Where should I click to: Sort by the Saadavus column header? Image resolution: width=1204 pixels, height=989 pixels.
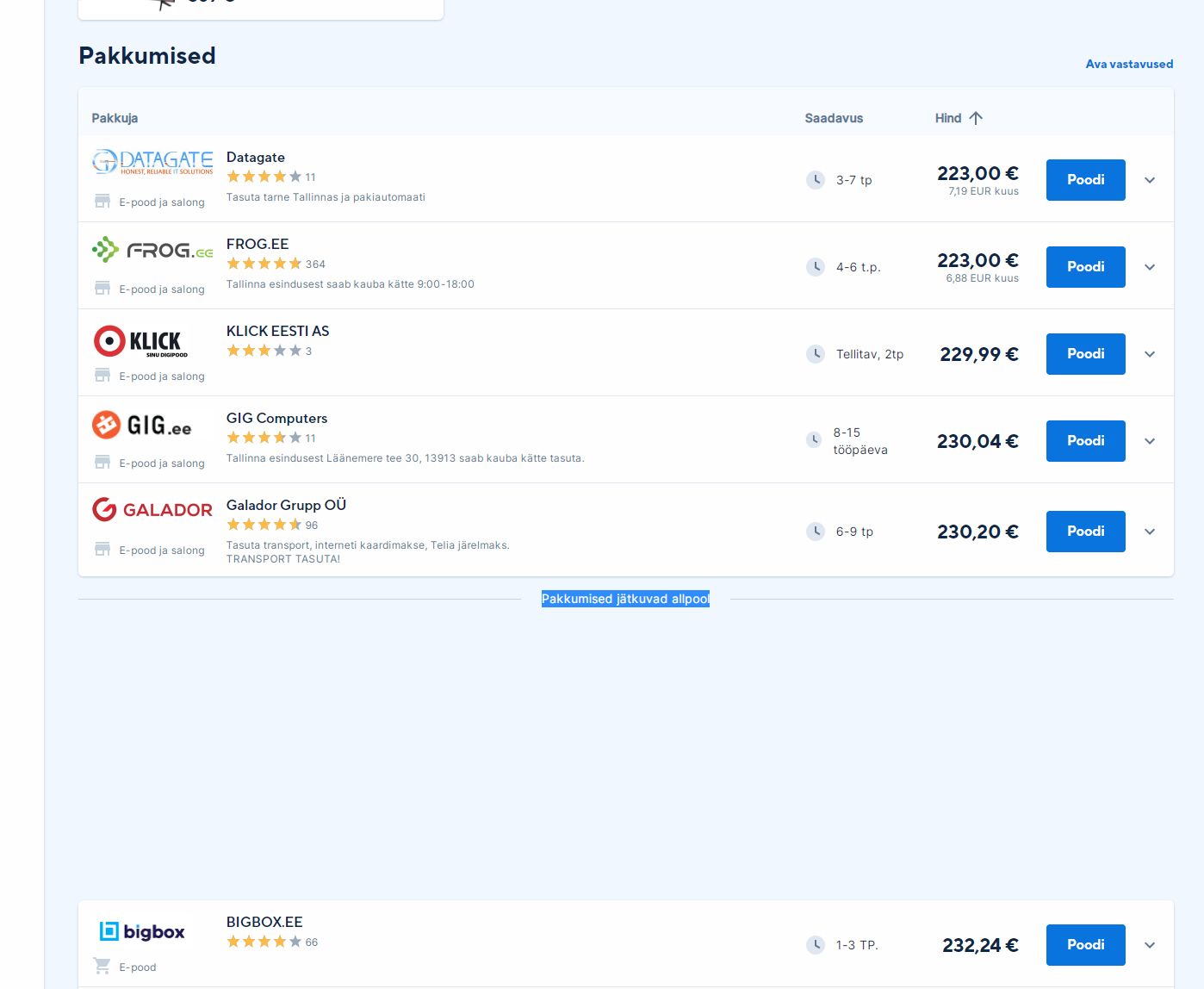pyautogui.click(x=834, y=118)
